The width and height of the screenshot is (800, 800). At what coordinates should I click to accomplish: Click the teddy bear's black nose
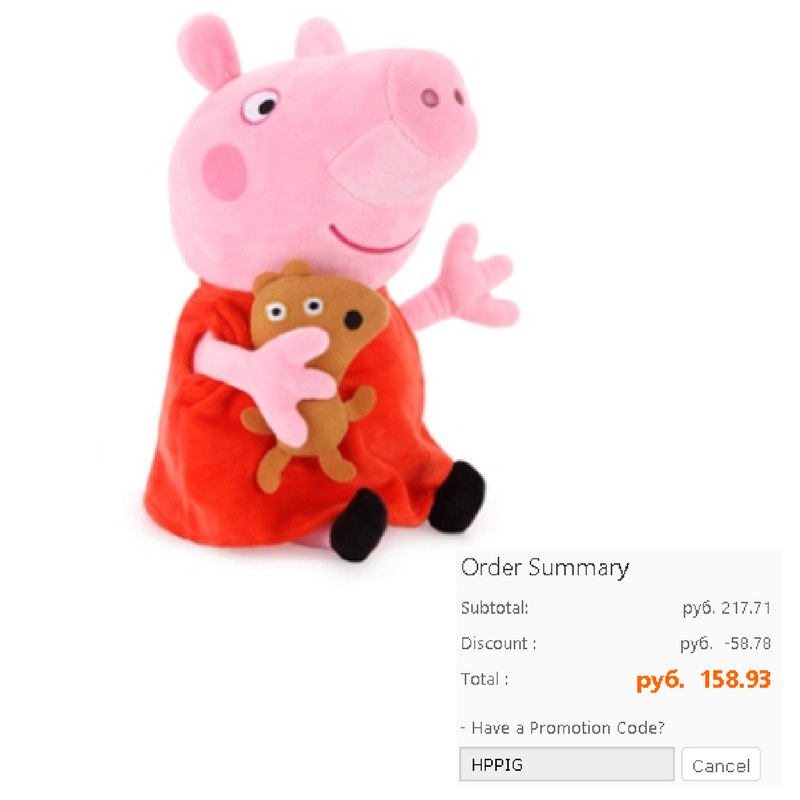coord(353,320)
